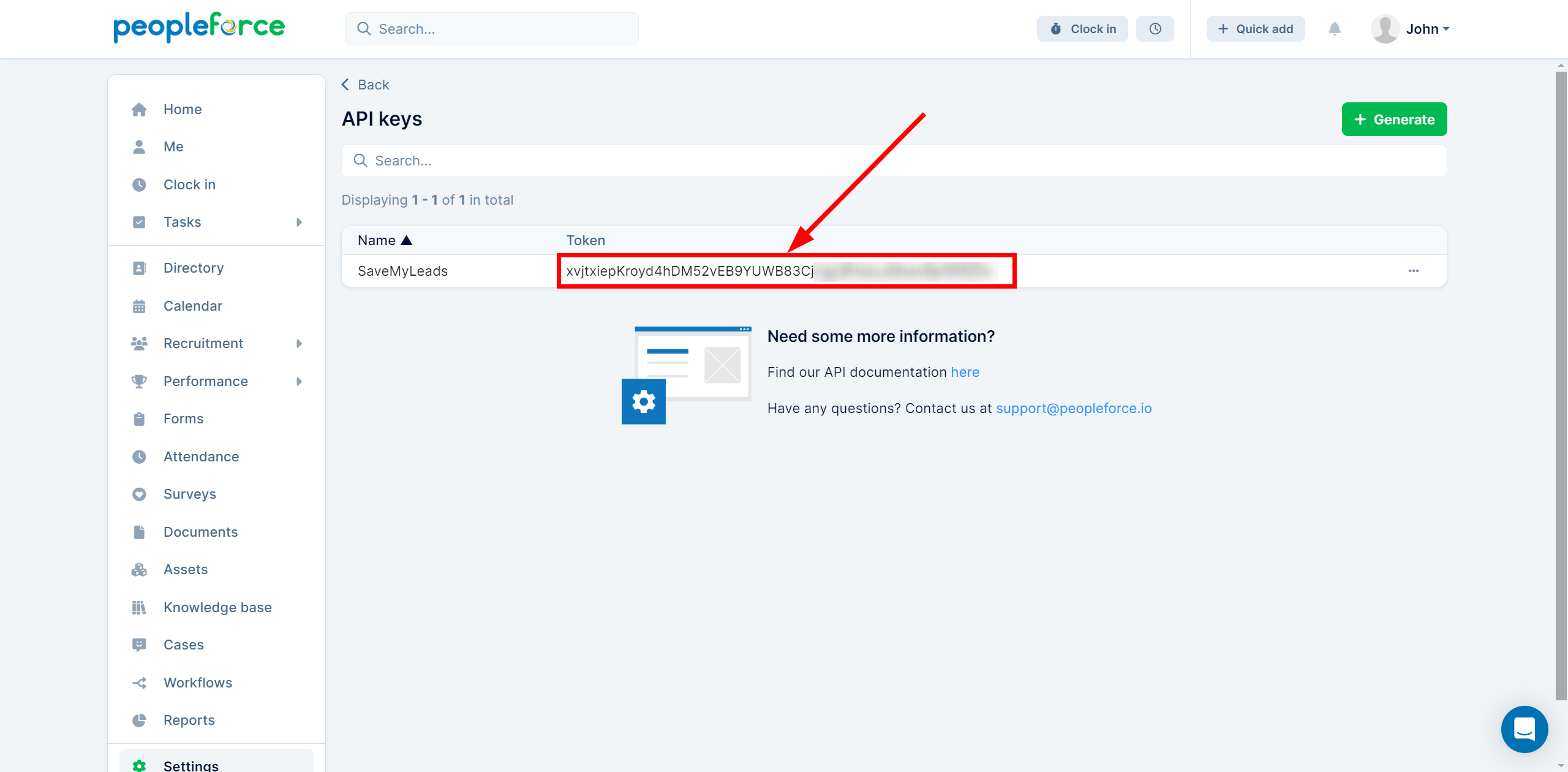Click the Generate API key button
The width and height of the screenshot is (1568, 772).
[x=1393, y=119]
